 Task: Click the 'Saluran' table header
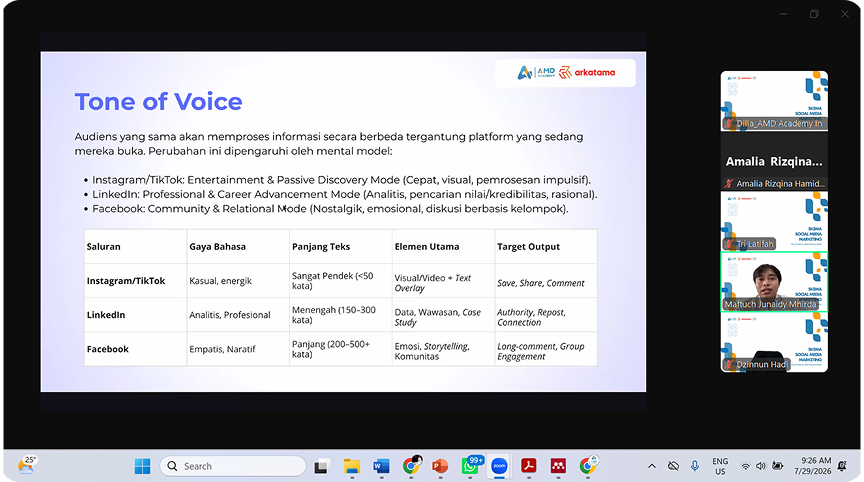click(x=104, y=247)
